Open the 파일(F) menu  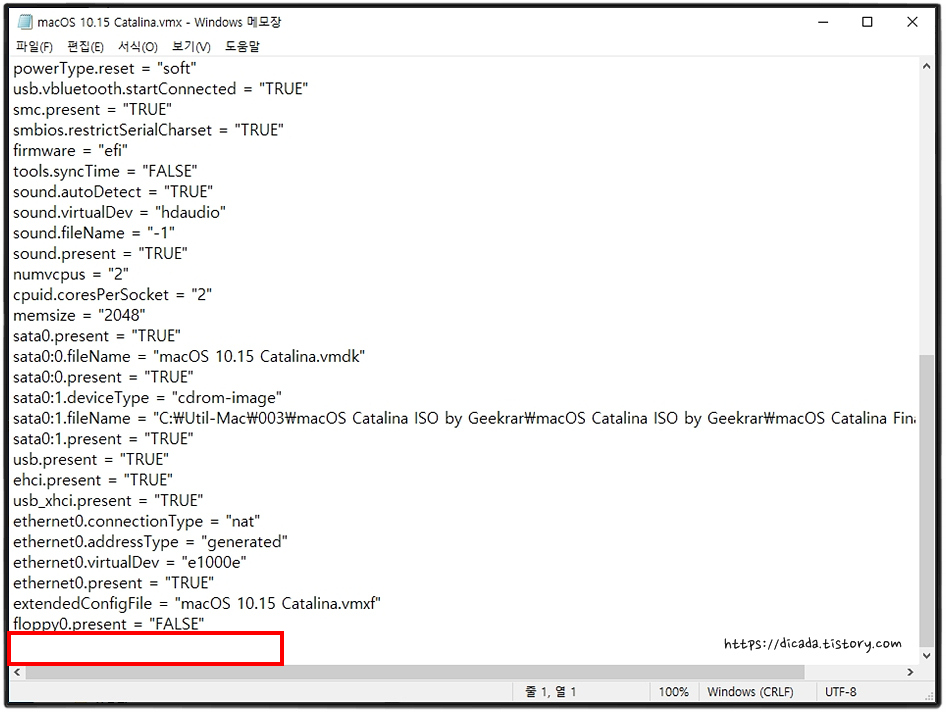coord(34,46)
